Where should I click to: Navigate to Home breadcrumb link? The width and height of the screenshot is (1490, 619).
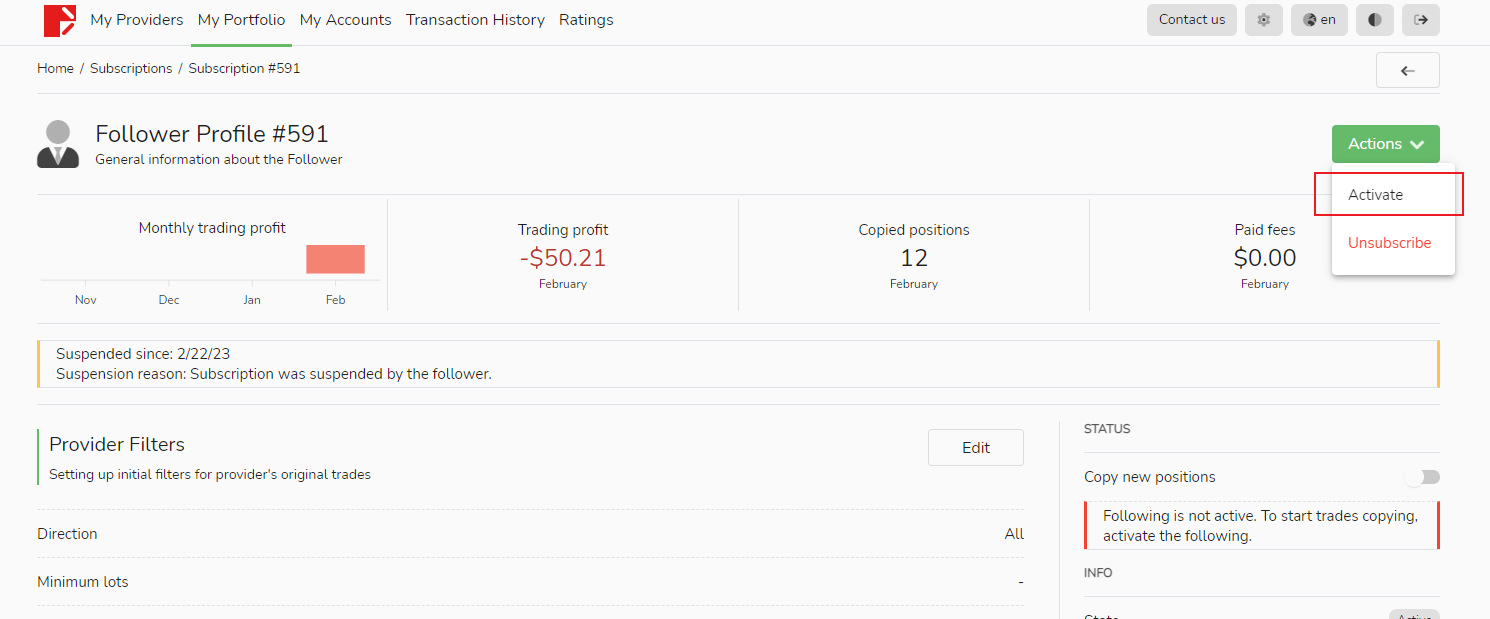coord(55,69)
